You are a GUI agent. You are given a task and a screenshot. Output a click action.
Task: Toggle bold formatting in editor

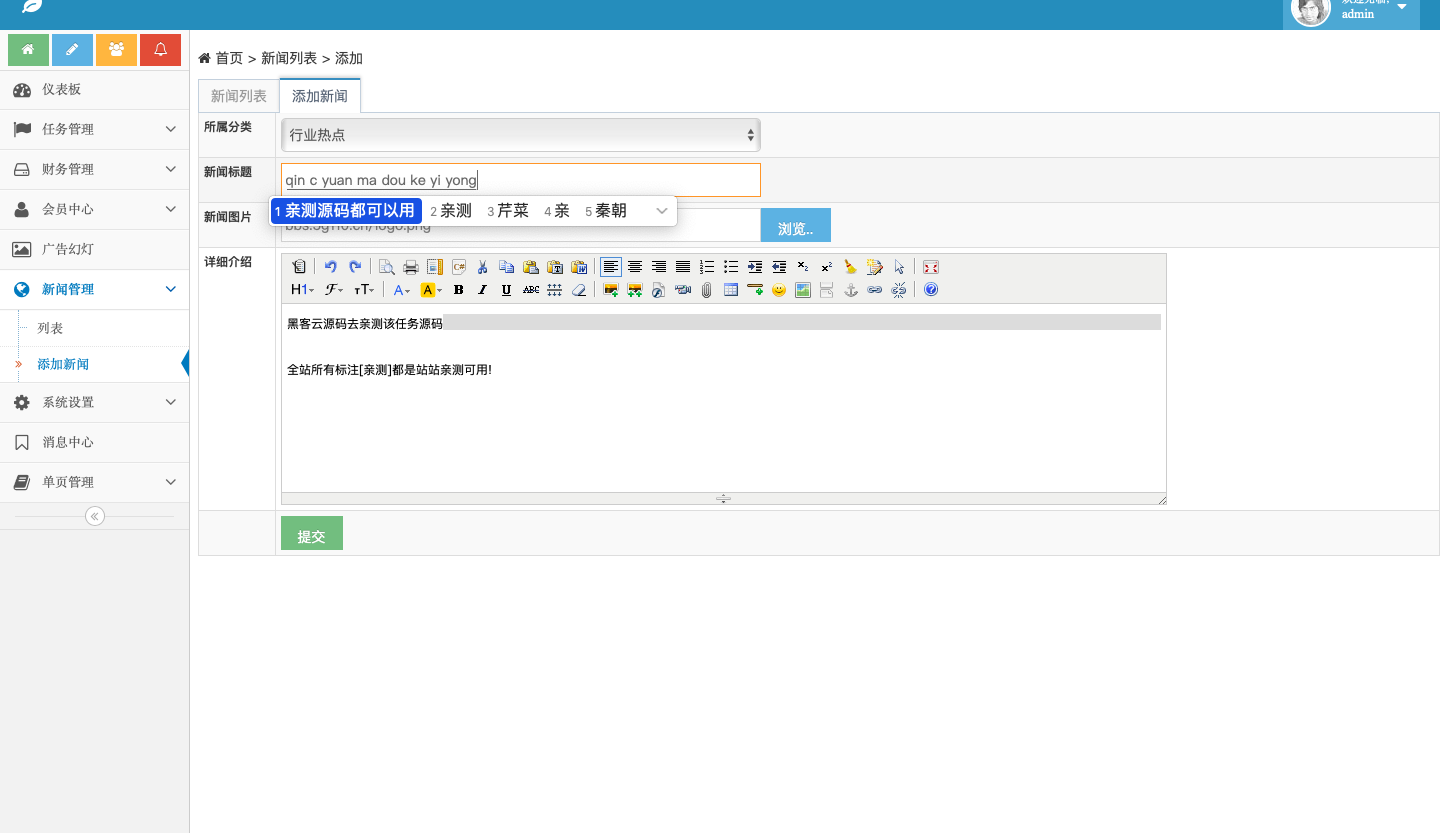(x=458, y=290)
